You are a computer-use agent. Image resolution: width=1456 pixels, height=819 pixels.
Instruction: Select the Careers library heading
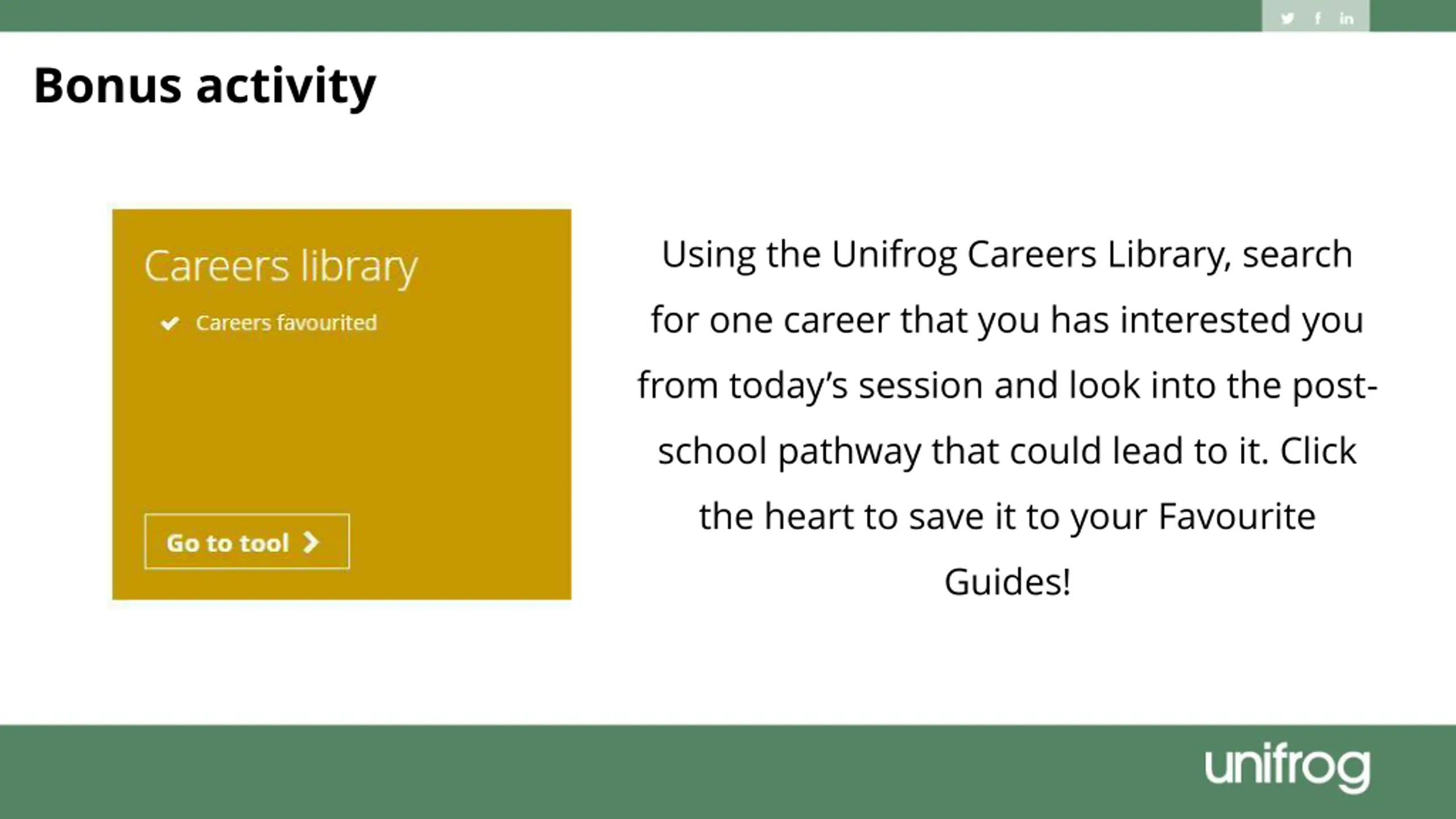coord(281,266)
